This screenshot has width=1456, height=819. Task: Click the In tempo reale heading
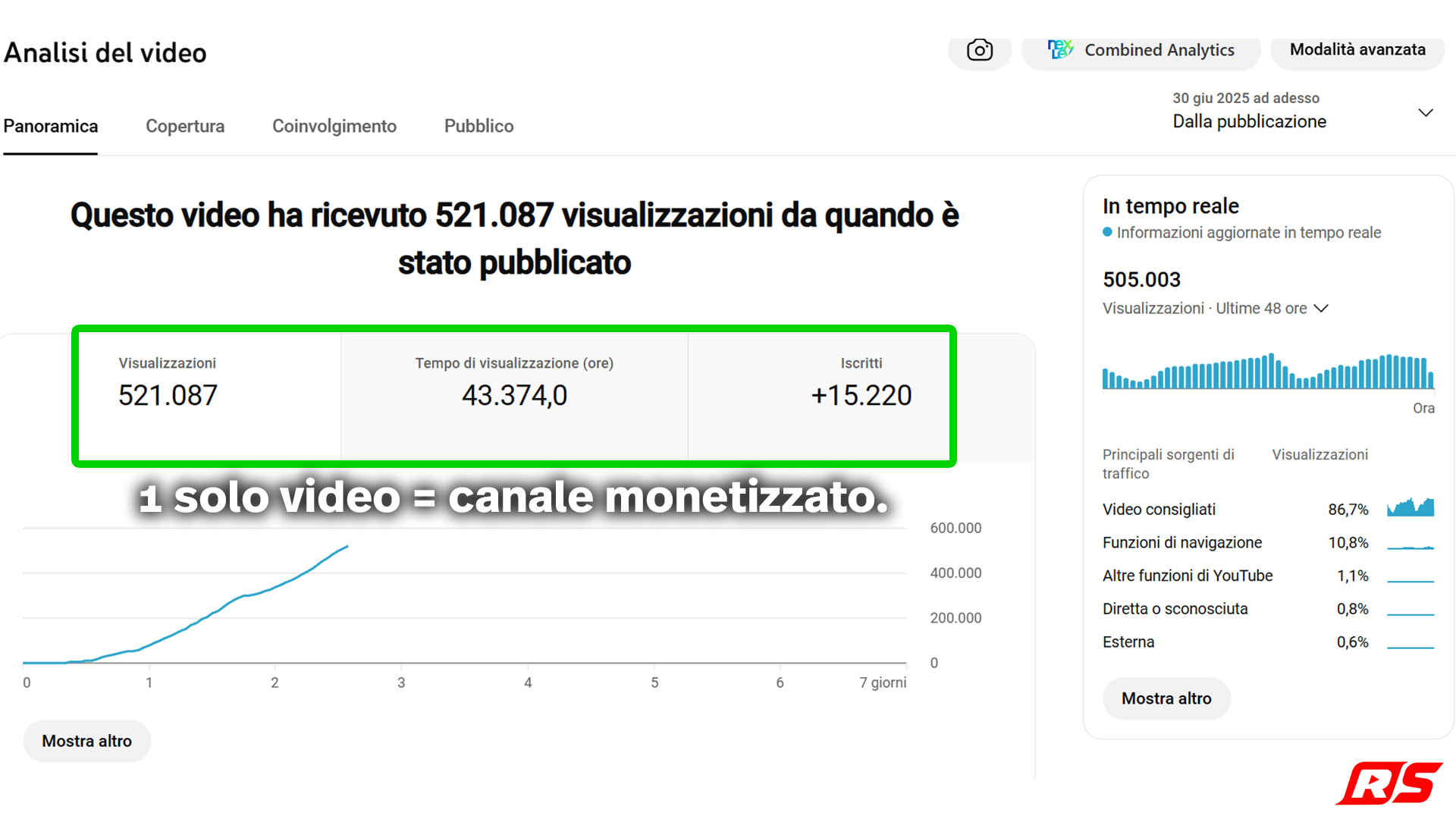point(1170,206)
